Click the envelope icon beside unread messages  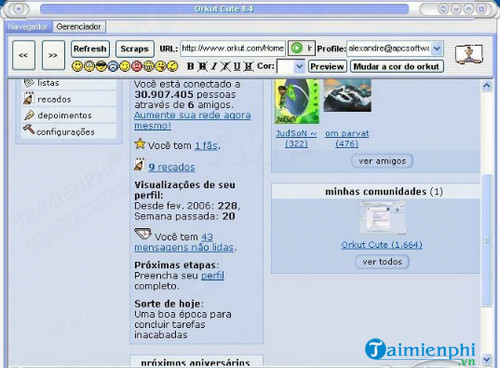click(x=143, y=234)
